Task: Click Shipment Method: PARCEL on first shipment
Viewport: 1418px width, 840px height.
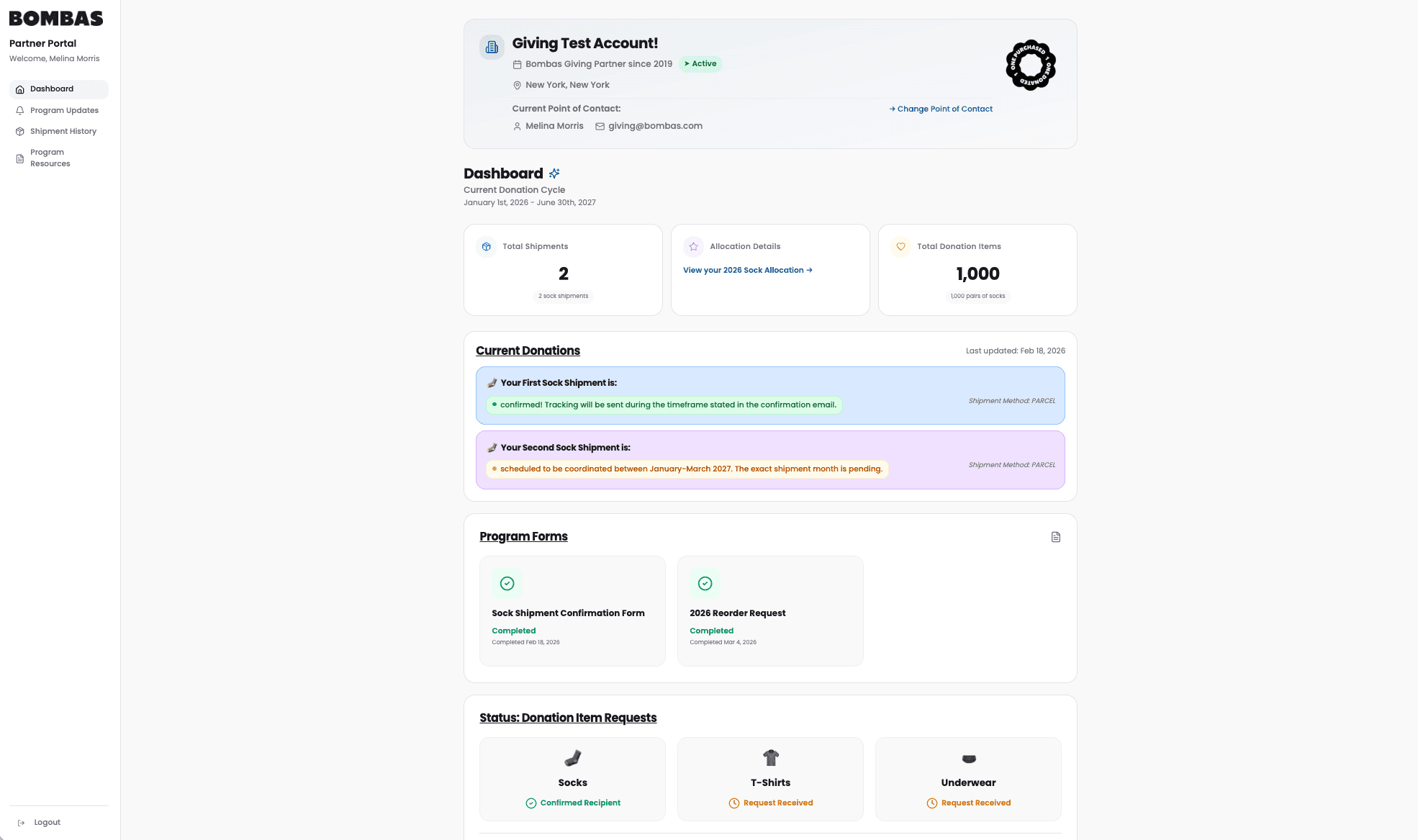Action: [x=1011, y=401]
